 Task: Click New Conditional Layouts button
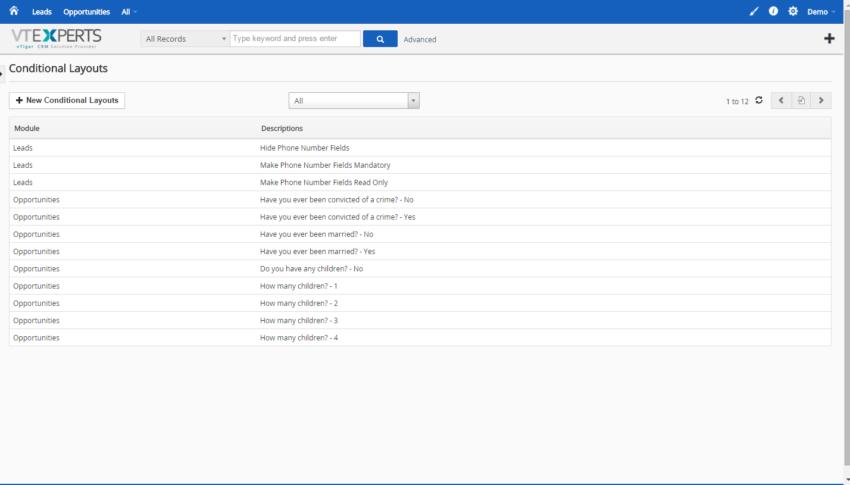coord(67,100)
